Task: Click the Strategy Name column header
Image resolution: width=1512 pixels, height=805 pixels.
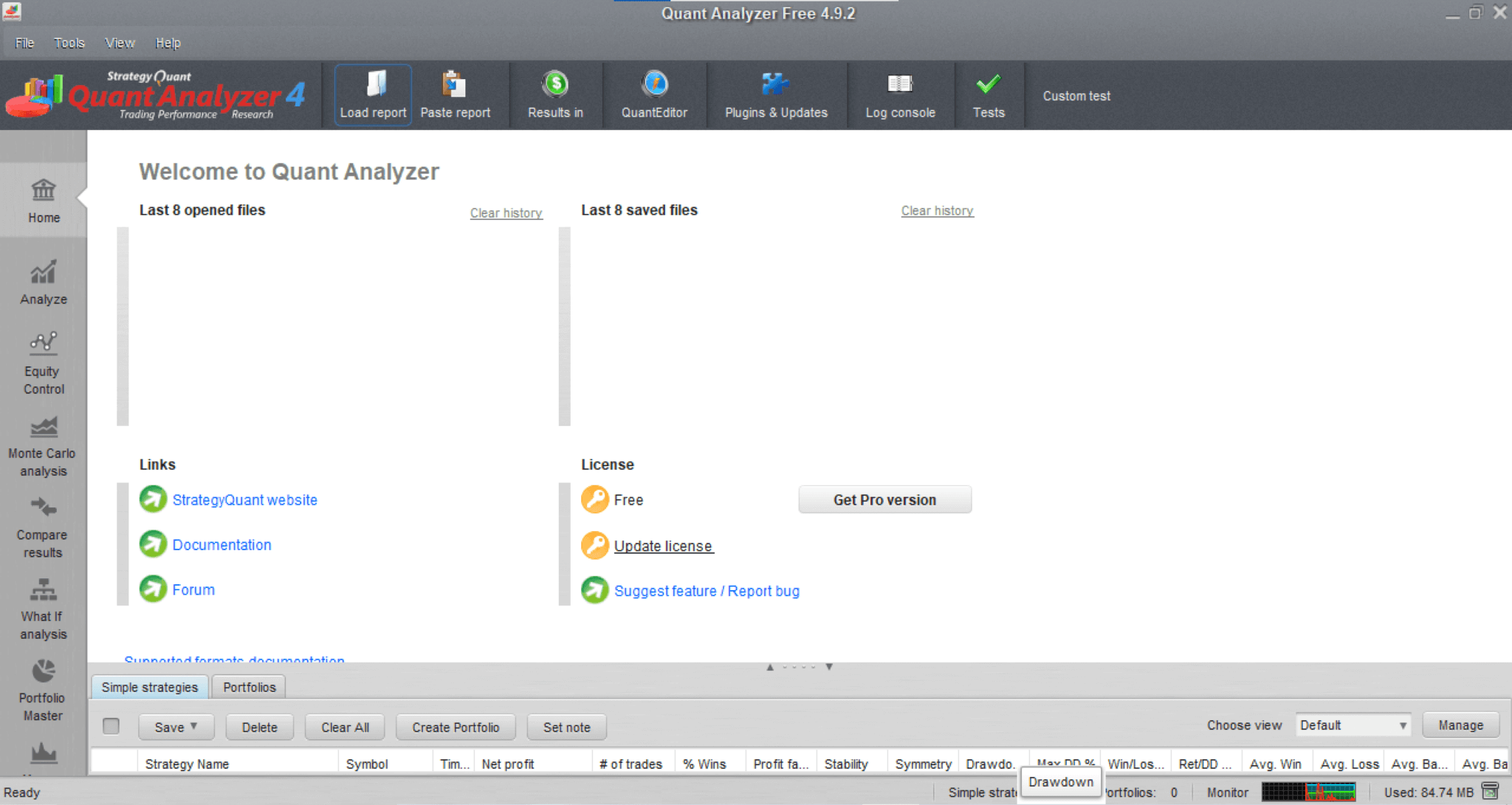Action: 187,764
